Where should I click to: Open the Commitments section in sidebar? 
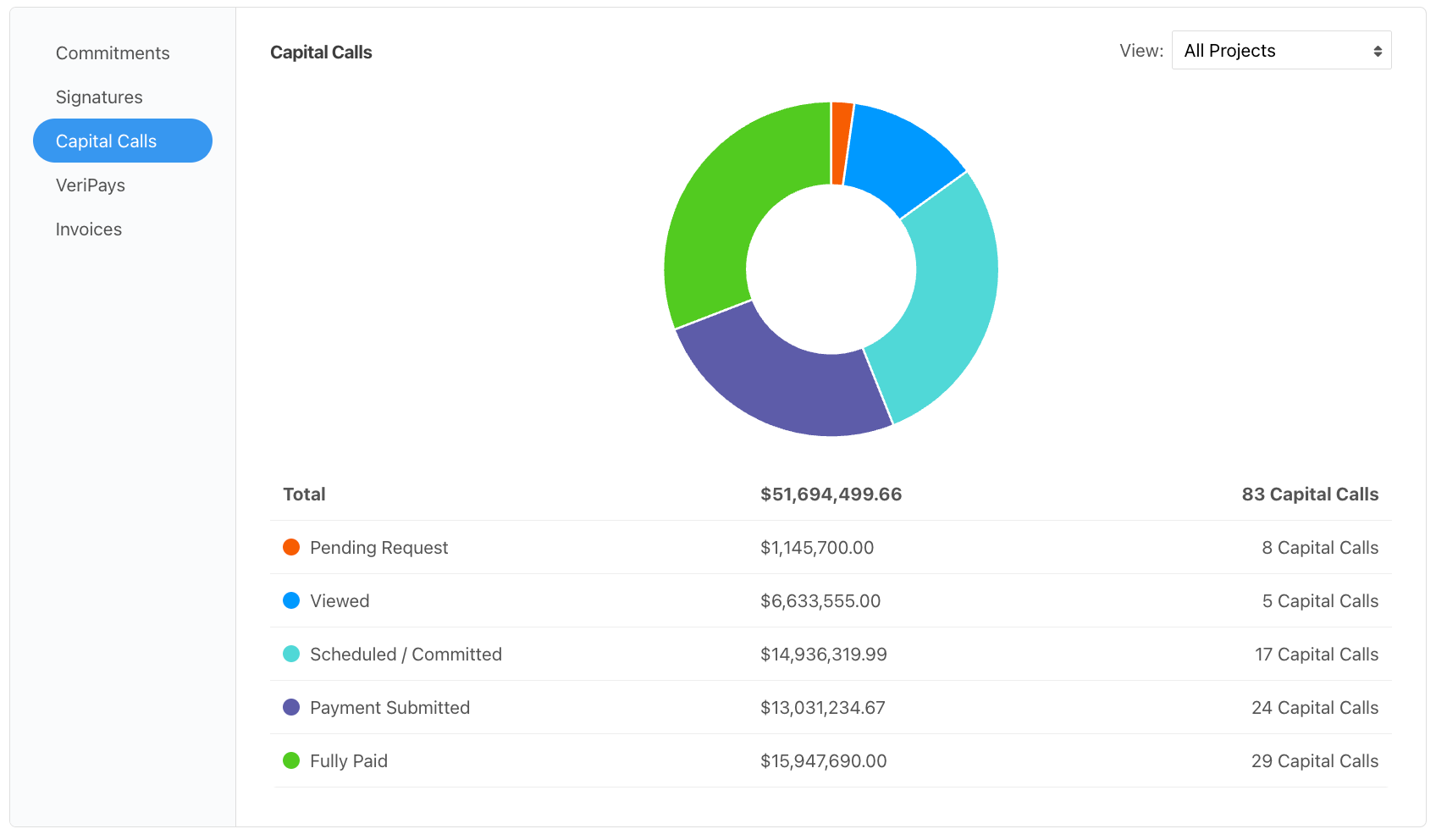coord(113,53)
